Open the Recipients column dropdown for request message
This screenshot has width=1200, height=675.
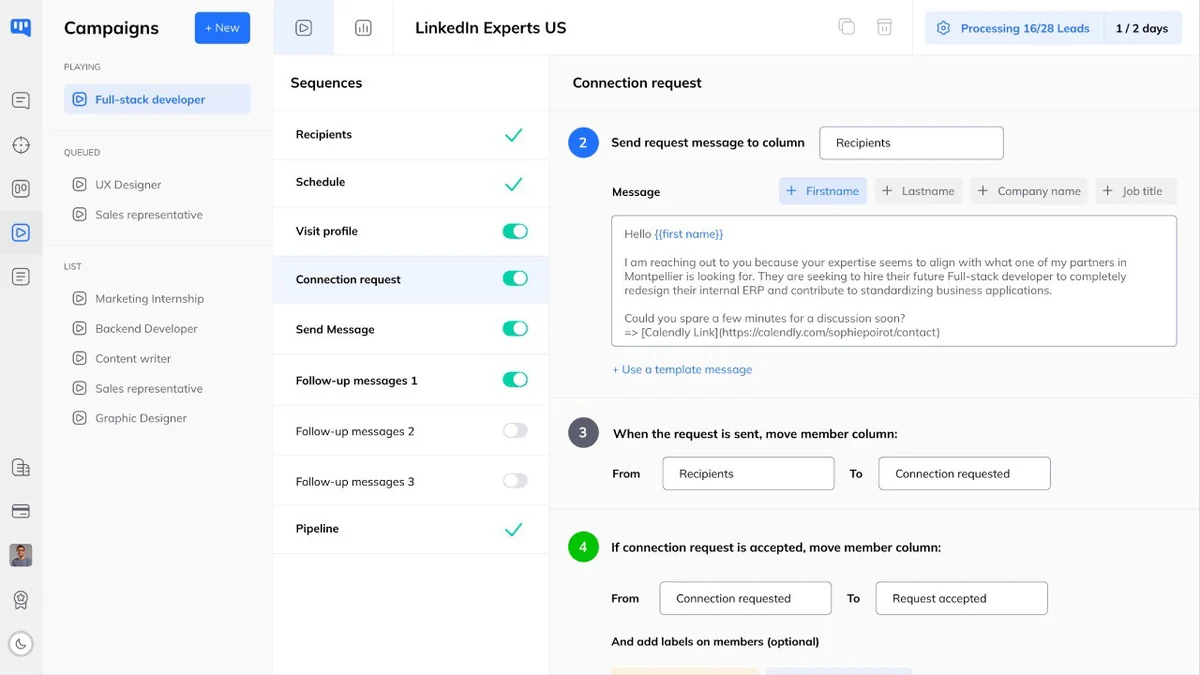pyautogui.click(x=911, y=143)
